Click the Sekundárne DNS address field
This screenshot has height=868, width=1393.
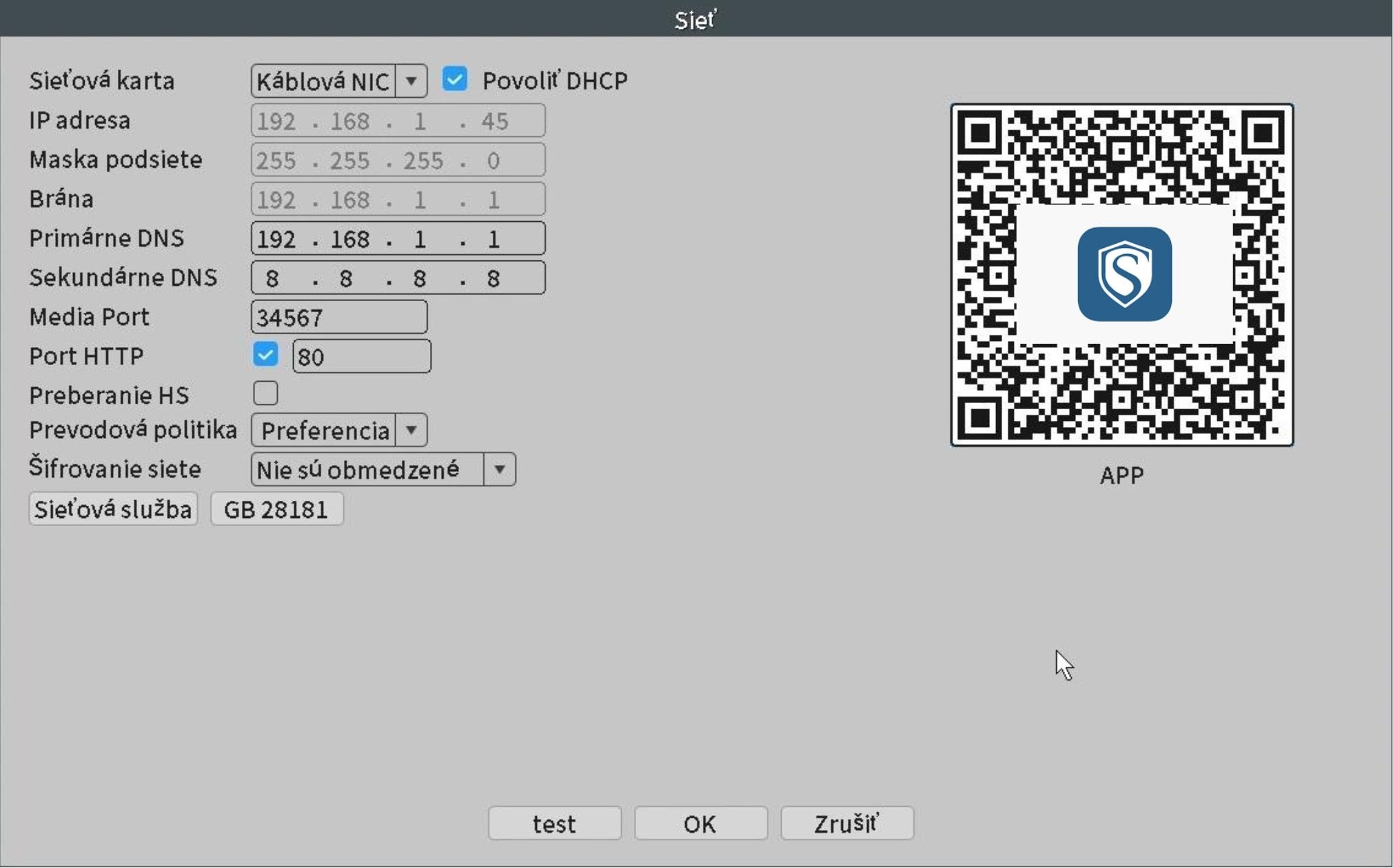point(398,278)
